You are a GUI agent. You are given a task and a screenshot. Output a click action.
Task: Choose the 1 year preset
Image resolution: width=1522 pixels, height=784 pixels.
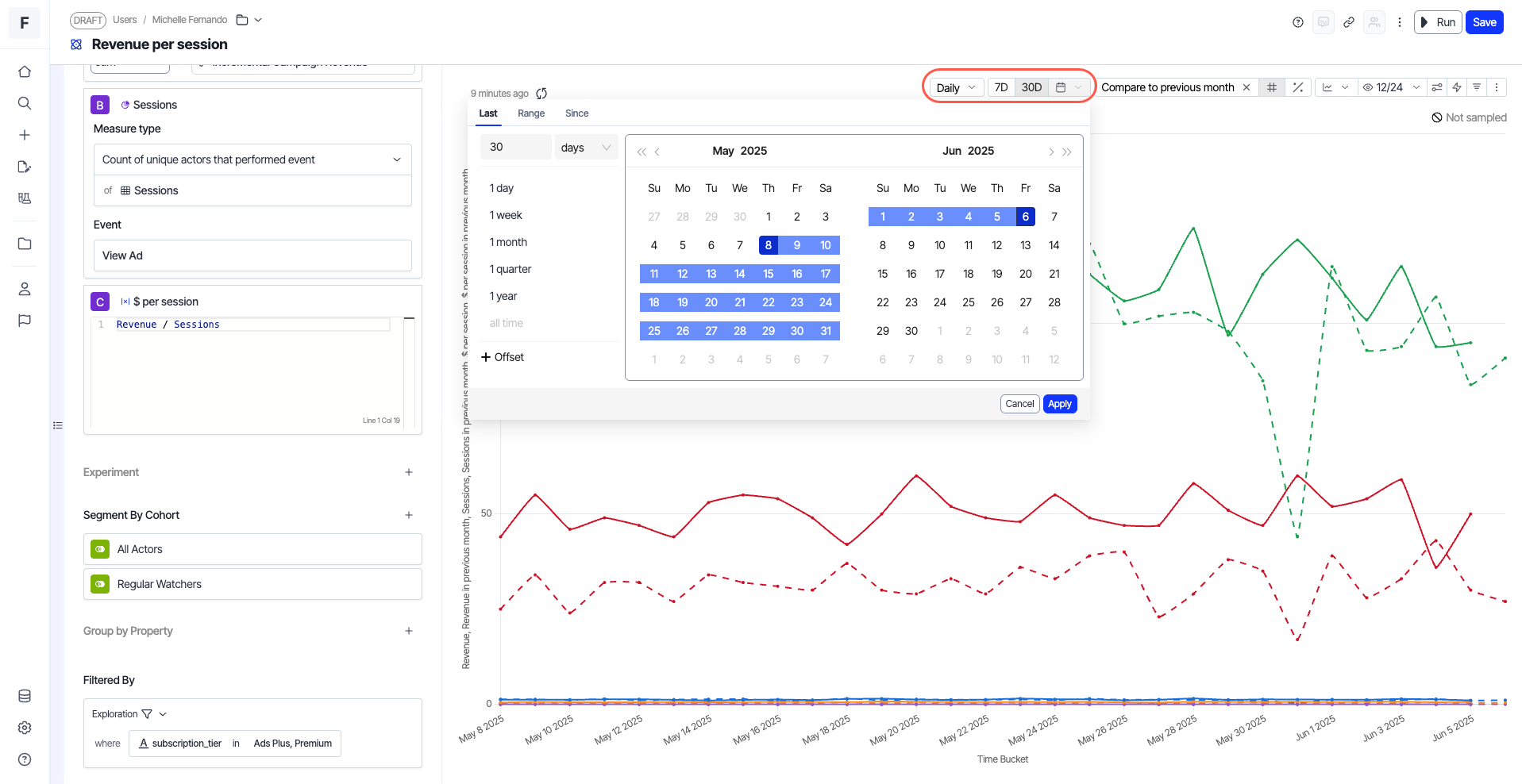503,296
